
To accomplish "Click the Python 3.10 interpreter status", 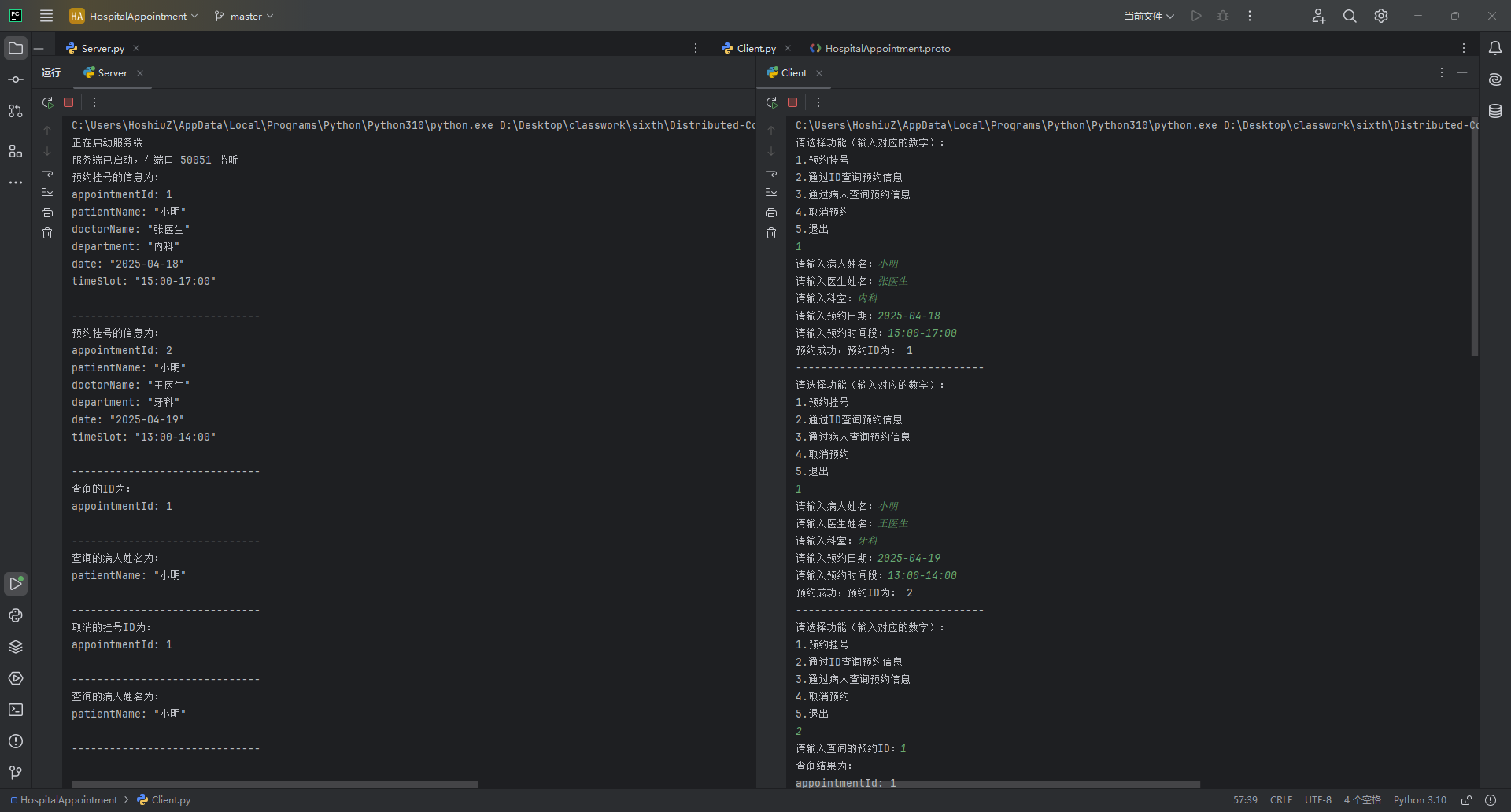I will pyautogui.click(x=1420, y=800).
